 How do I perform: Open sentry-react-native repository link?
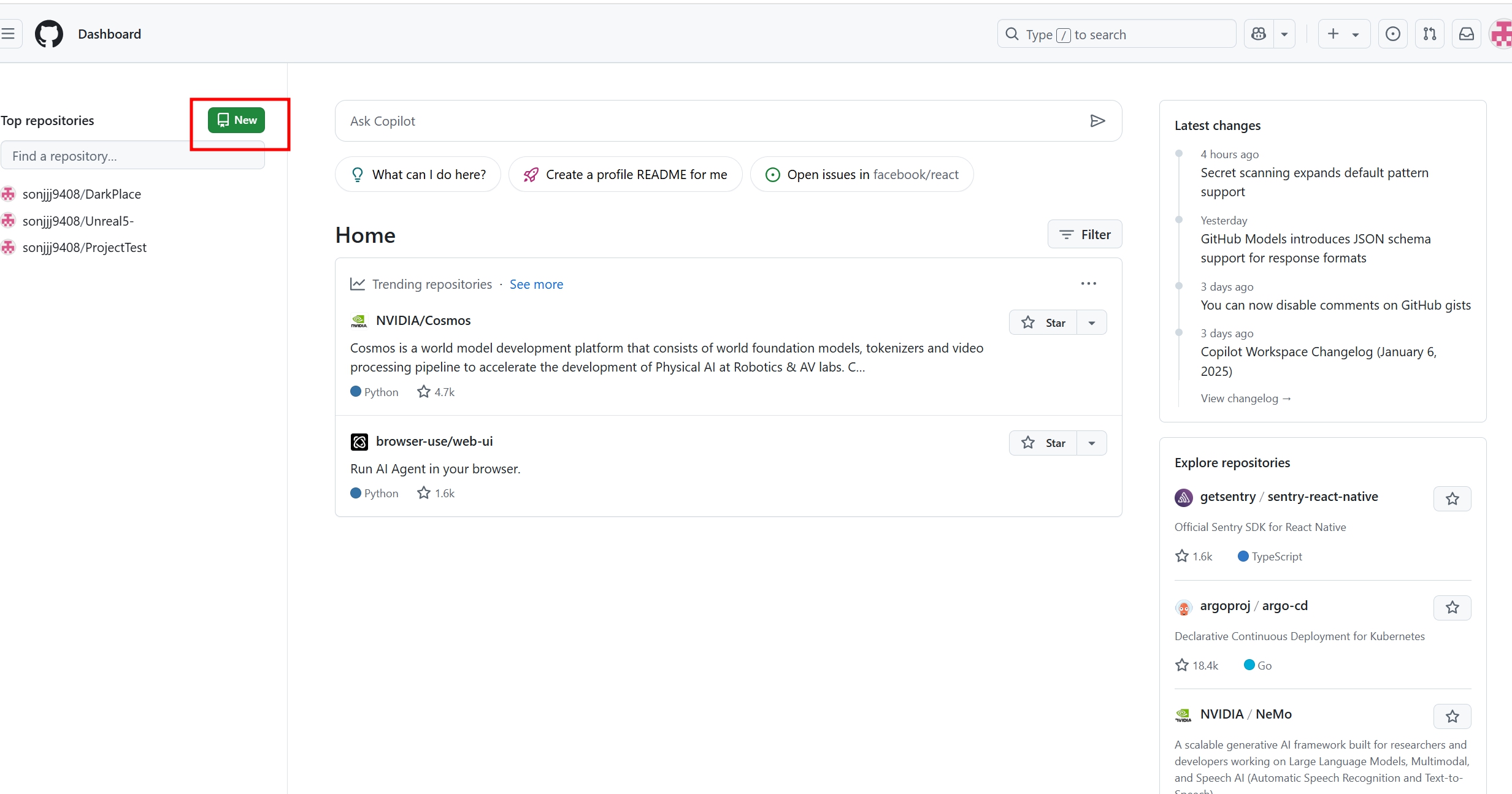click(x=1322, y=496)
